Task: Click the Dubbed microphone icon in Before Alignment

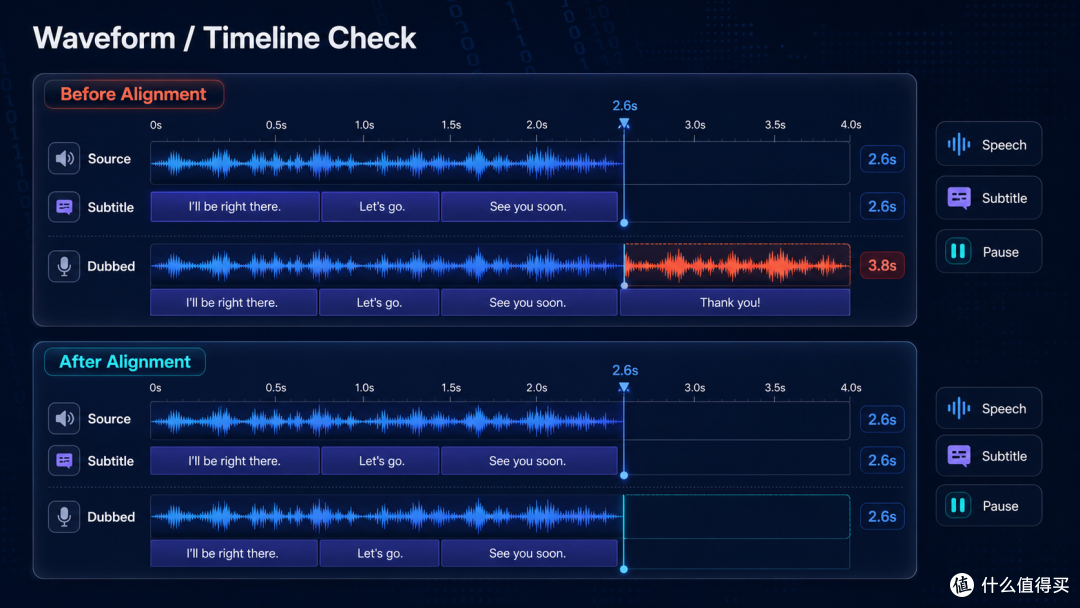Action: (x=64, y=266)
